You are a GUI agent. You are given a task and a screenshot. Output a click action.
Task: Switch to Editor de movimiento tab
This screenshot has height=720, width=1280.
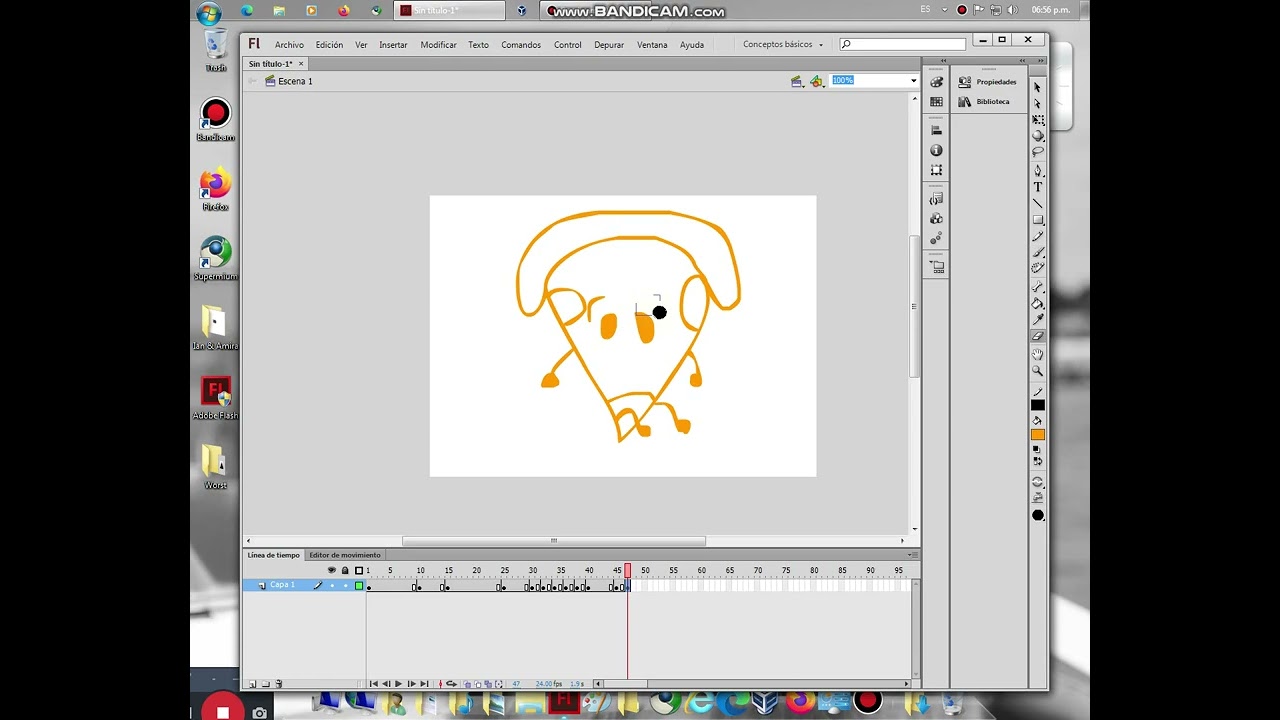[345, 555]
